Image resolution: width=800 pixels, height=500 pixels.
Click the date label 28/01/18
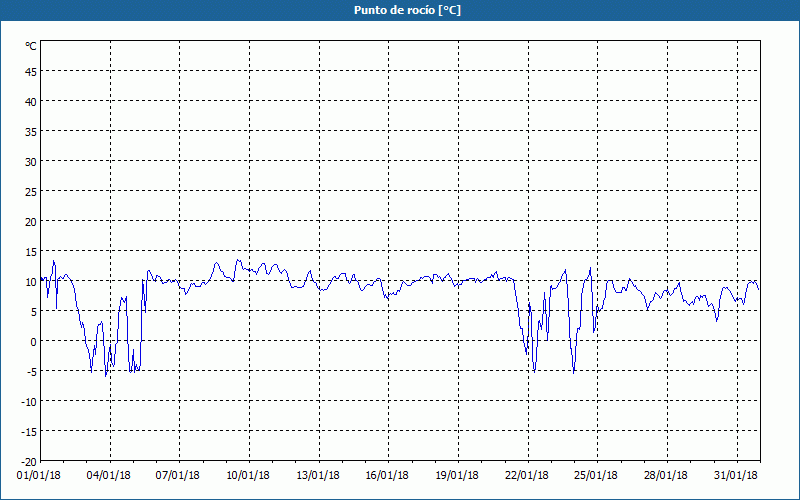click(x=666, y=476)
